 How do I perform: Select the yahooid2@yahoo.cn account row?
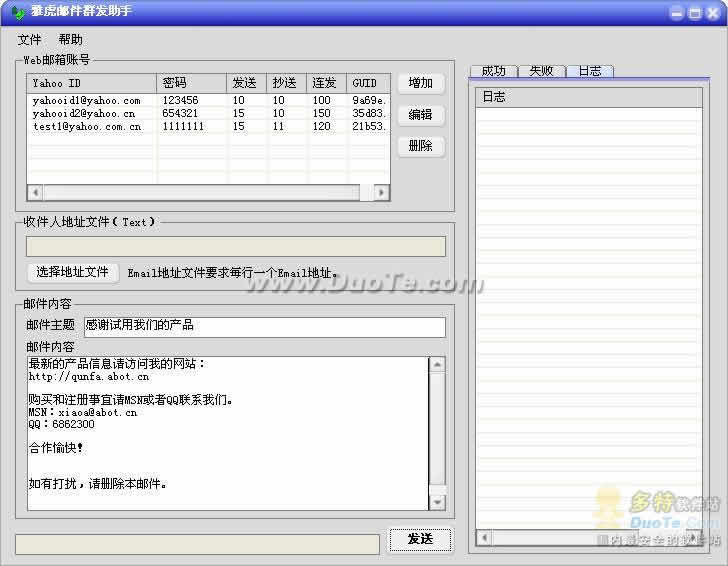click(x=208, y=113)
